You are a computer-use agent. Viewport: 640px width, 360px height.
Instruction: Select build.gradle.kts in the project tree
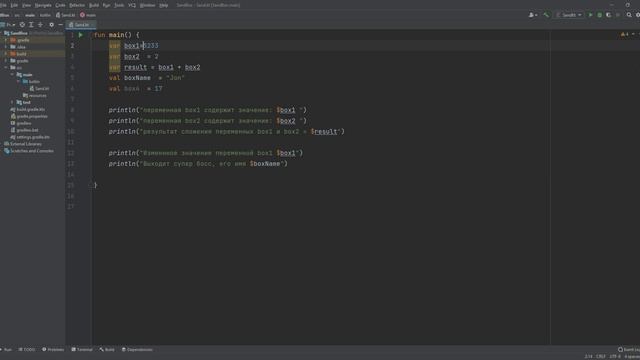28,109
